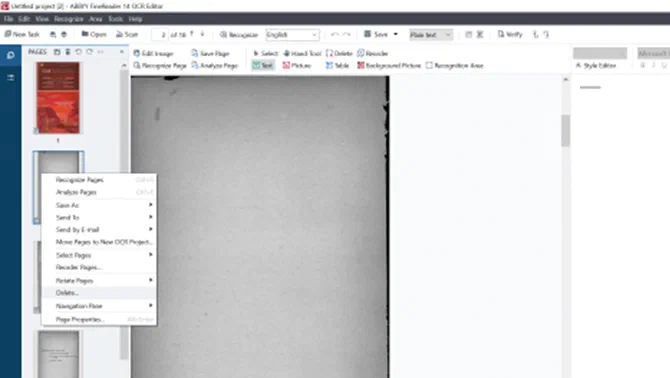Click the Pages pane sidebar icon
The width and height of the screenshot is (670, 378).
click(11, 55)
